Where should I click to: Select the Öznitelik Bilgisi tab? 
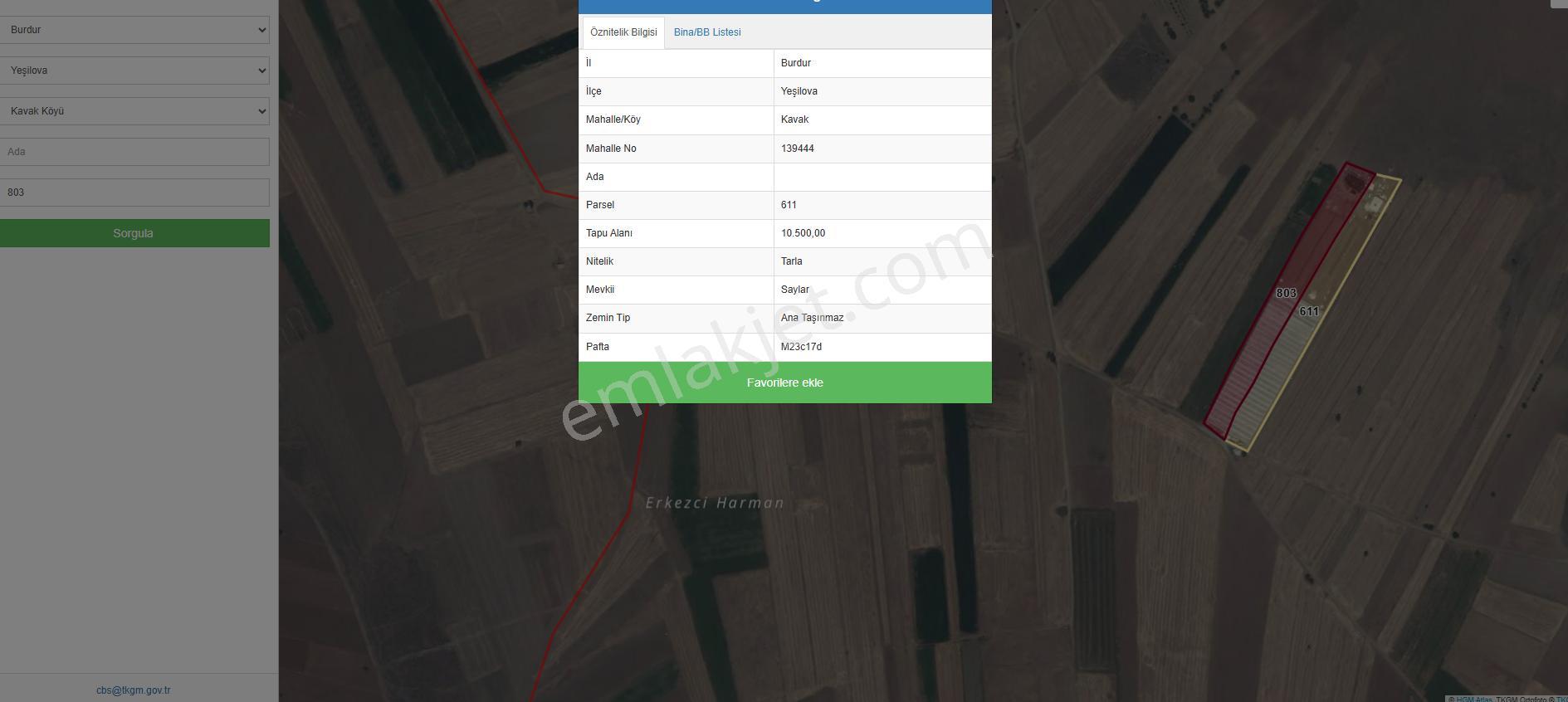point(623,32)
